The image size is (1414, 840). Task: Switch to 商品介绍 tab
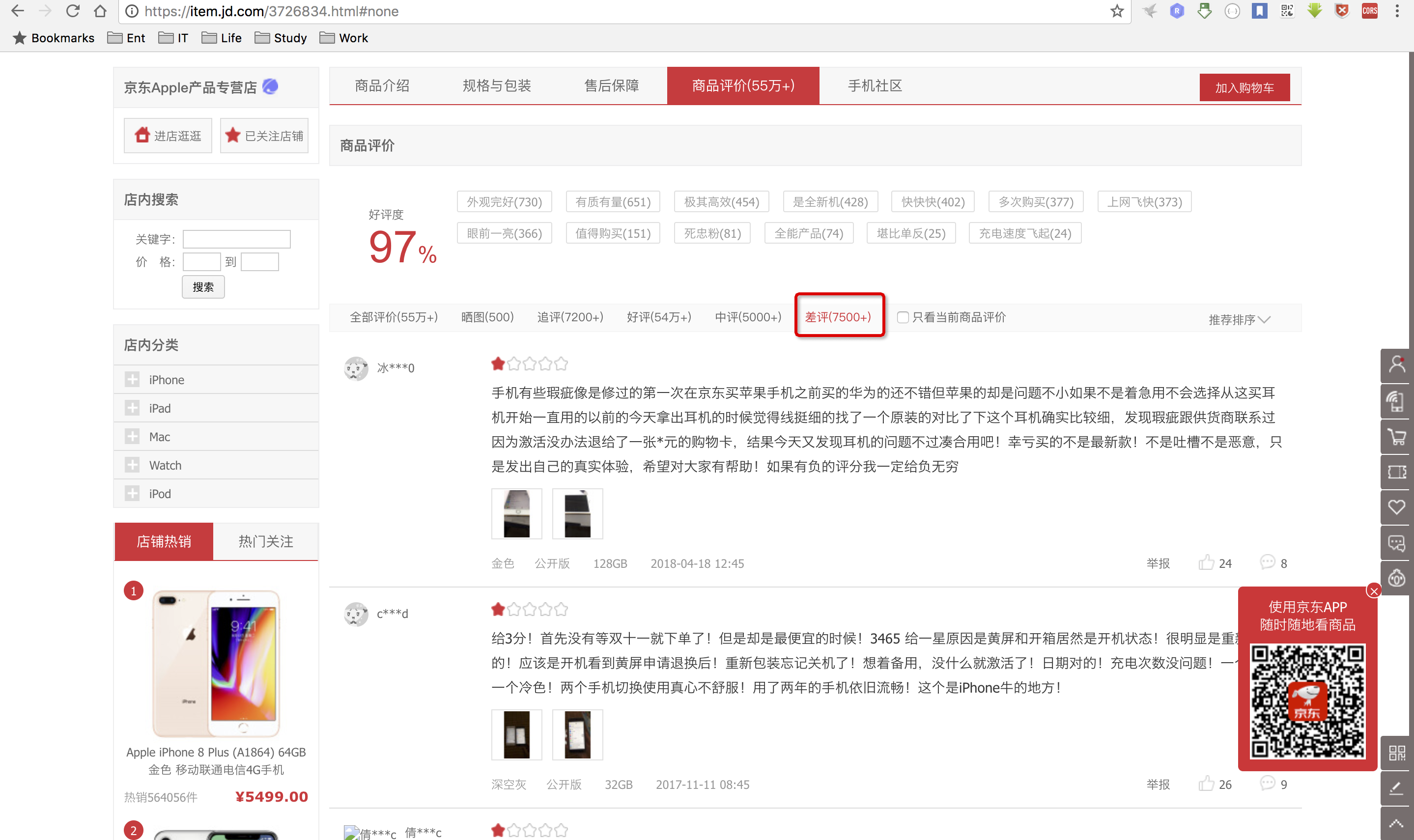point(382,85)
